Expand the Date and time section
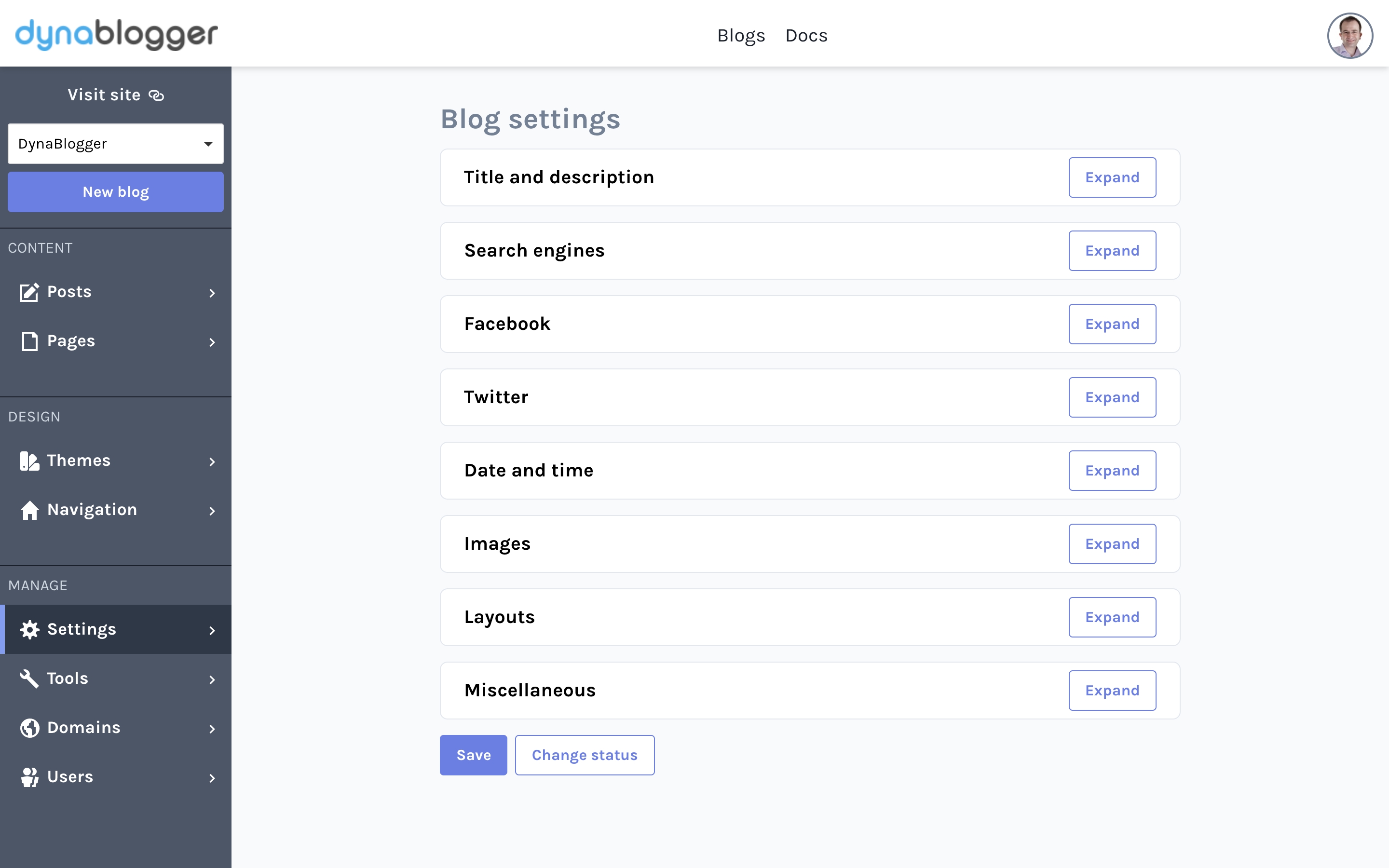This screenshot has width=1389, height=868. pyautogui.click(x=1112, y=471)
